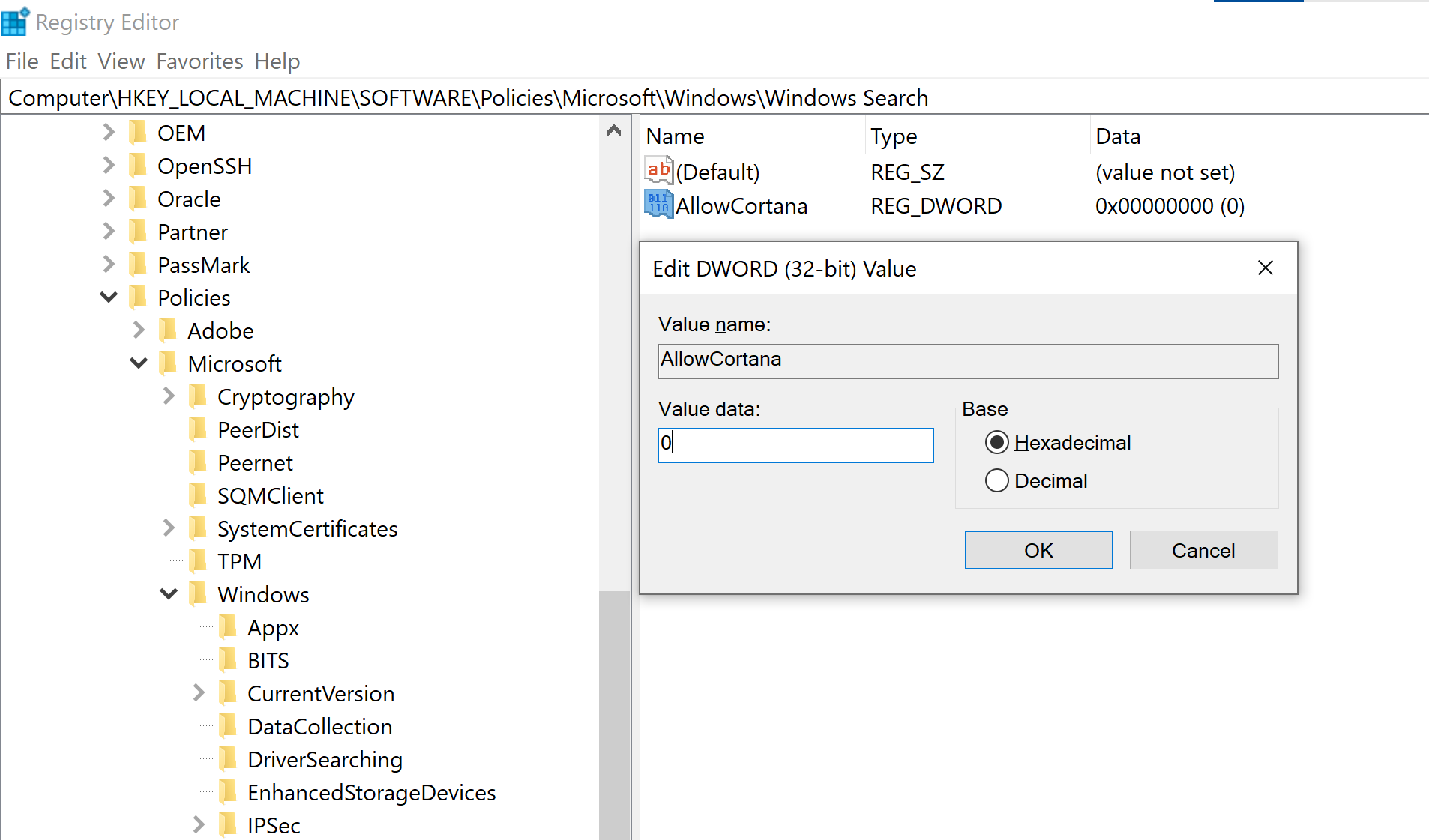1429x840 pixels.
Task: Collapse the Windows key node
Action: coord(169,594)
